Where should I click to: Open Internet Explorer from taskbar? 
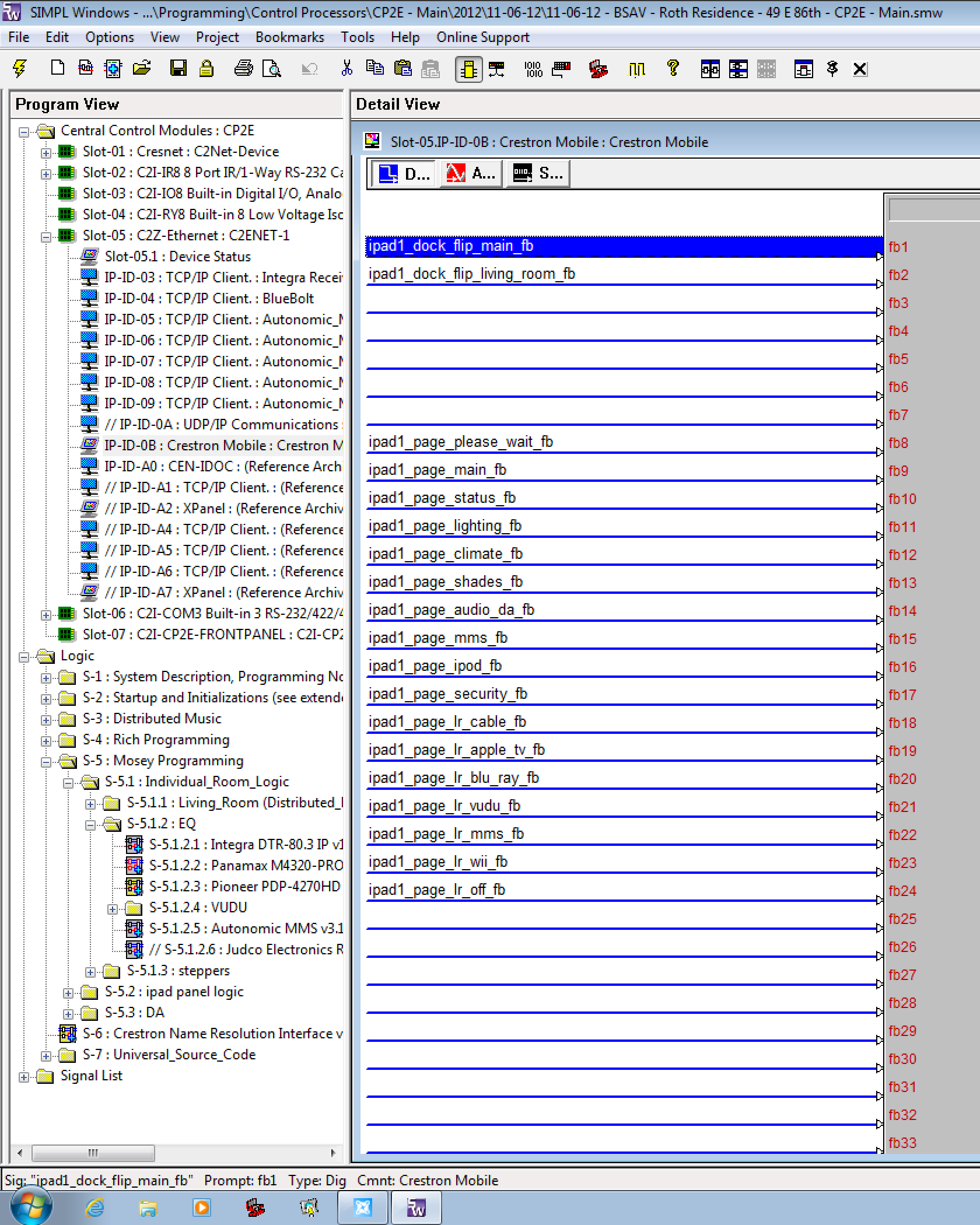point(94,1207)
